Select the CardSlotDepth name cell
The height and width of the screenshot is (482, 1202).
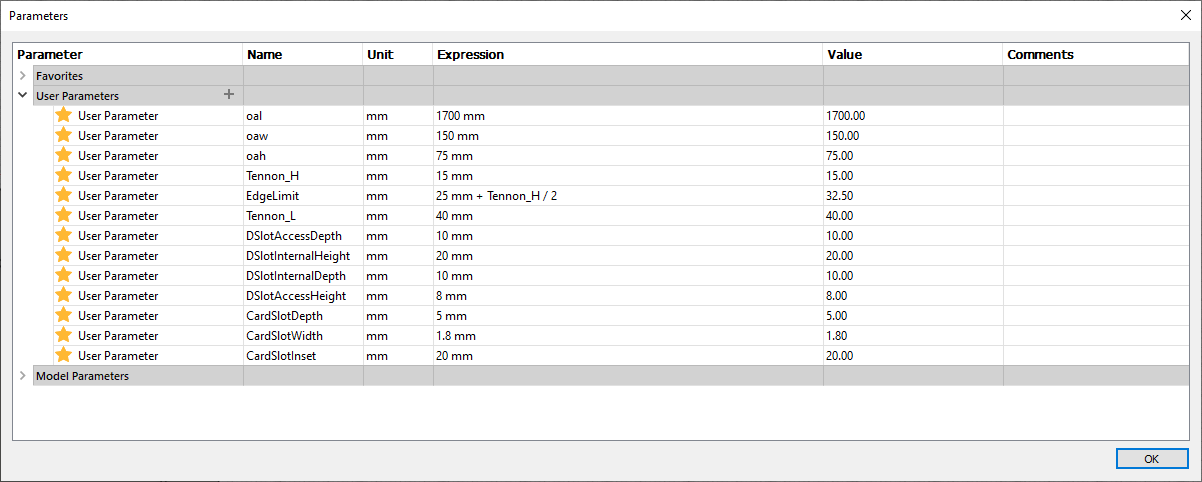tap(303, 316)
